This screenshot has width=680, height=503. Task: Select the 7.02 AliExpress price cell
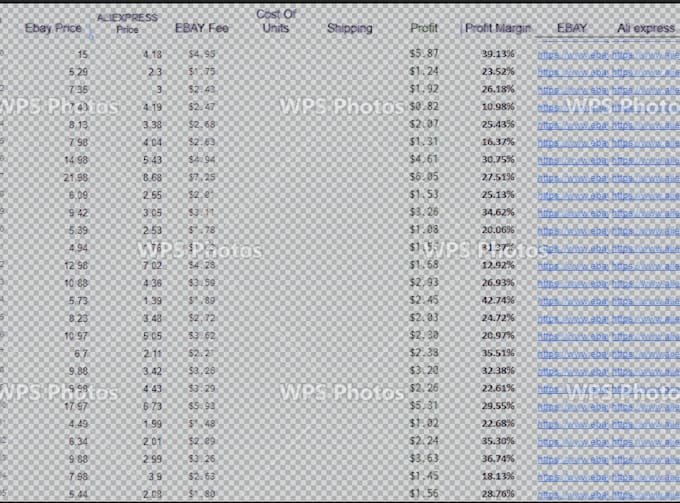(x=152, y=265)
